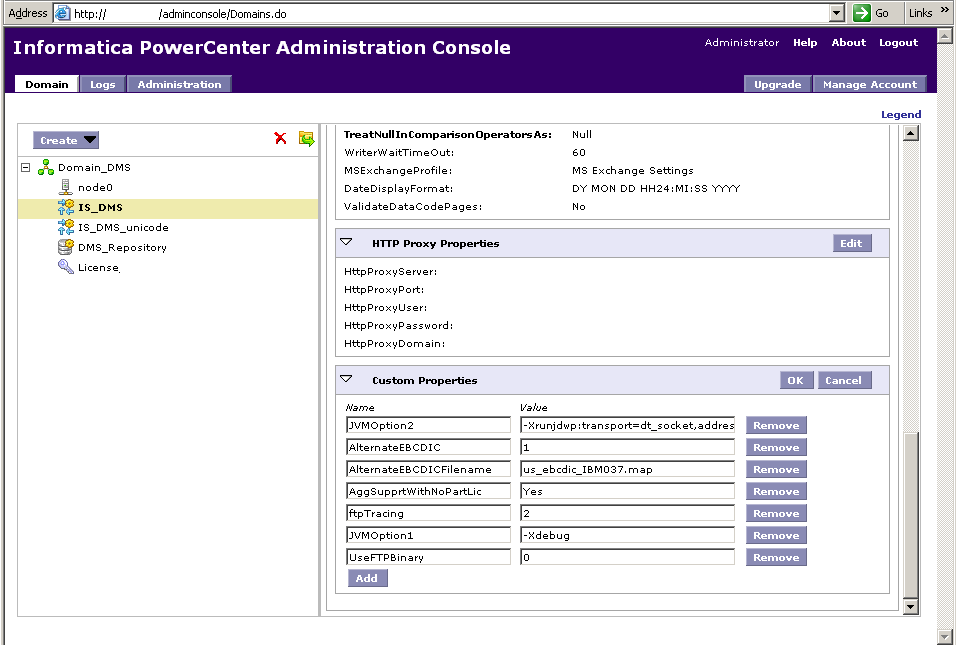Open the address bar history dropdown
956x645 pixels.
click(837, 13)
